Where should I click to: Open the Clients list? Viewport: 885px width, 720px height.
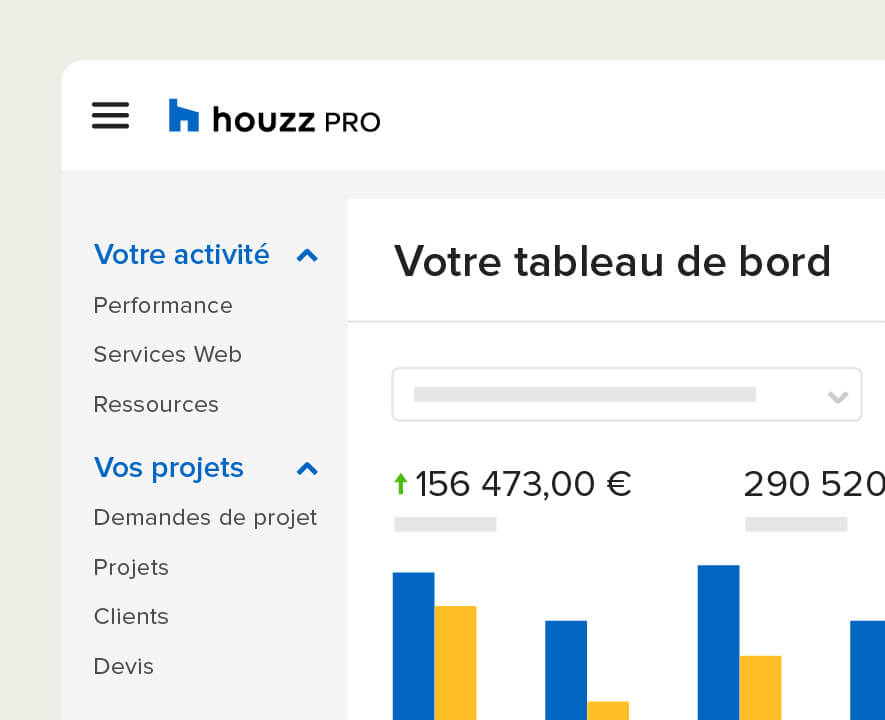(131, 616)
